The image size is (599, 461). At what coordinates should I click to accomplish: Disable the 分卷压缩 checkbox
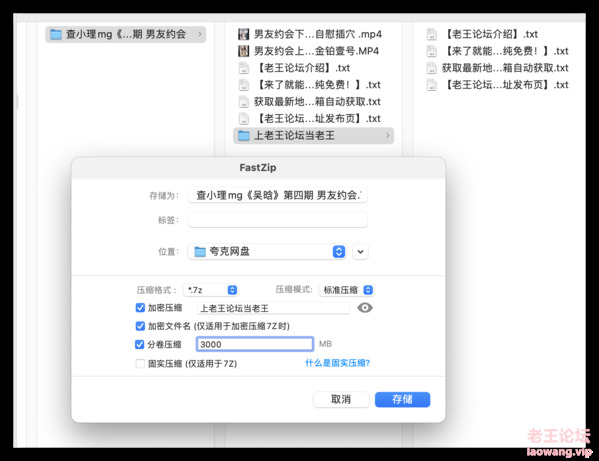pos(139,344)
